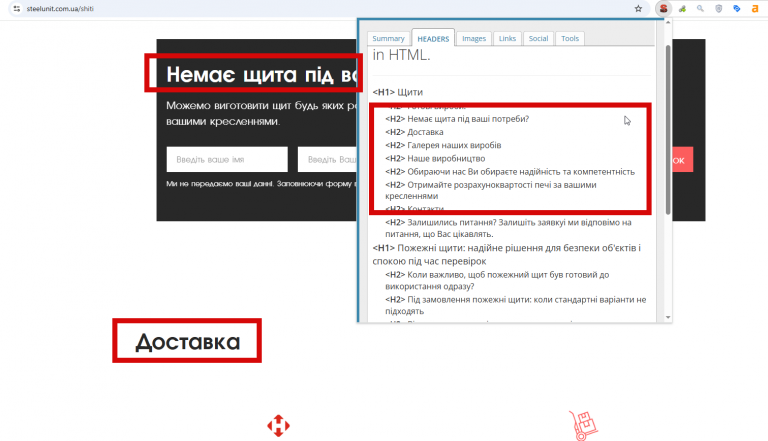Select the H2 'Галерея наших виробів' row
This screenshot has height=441, width=768.
point(443,145)
